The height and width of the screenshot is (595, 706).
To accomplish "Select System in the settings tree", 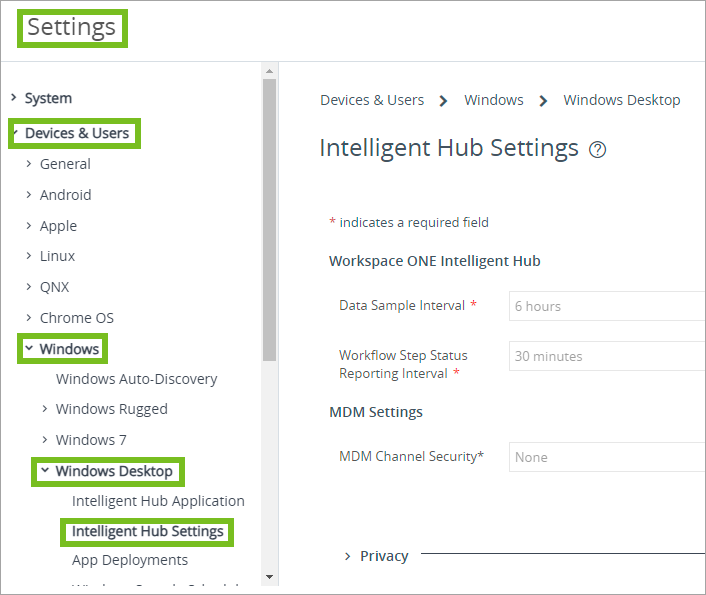I will click(48, 98).
